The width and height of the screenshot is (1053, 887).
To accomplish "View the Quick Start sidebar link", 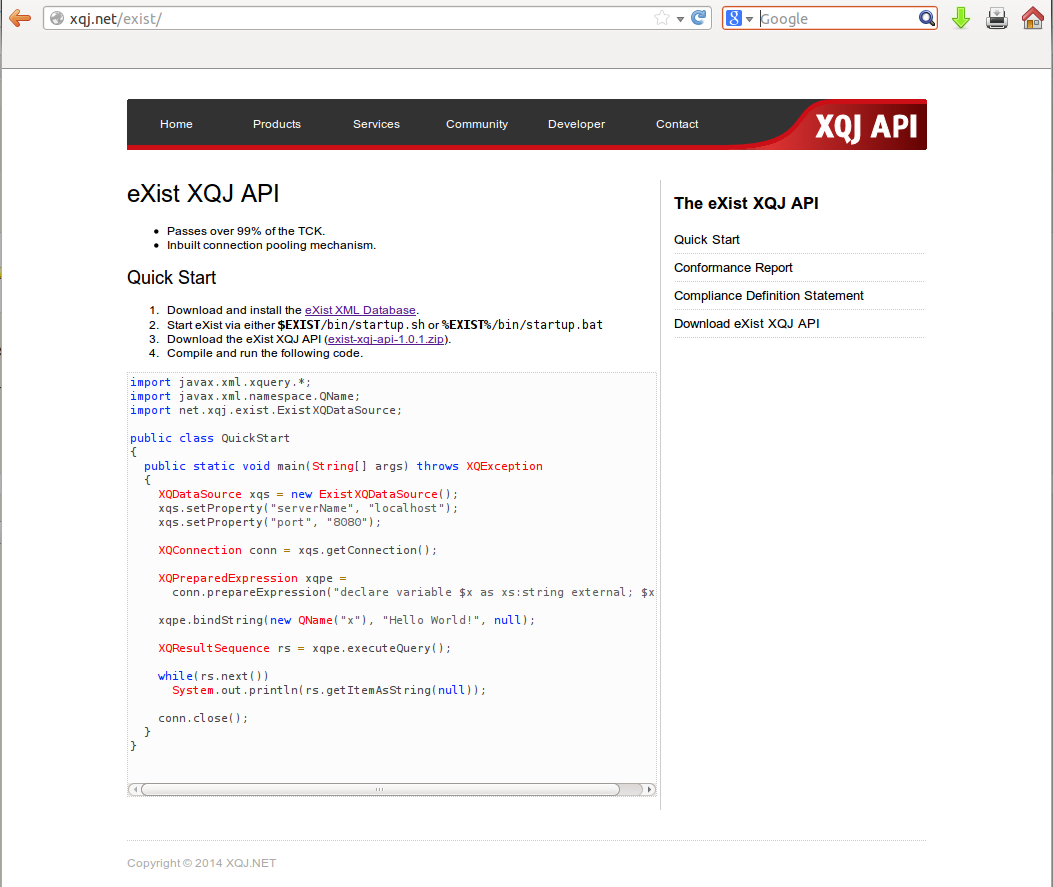I will (706, 239).
